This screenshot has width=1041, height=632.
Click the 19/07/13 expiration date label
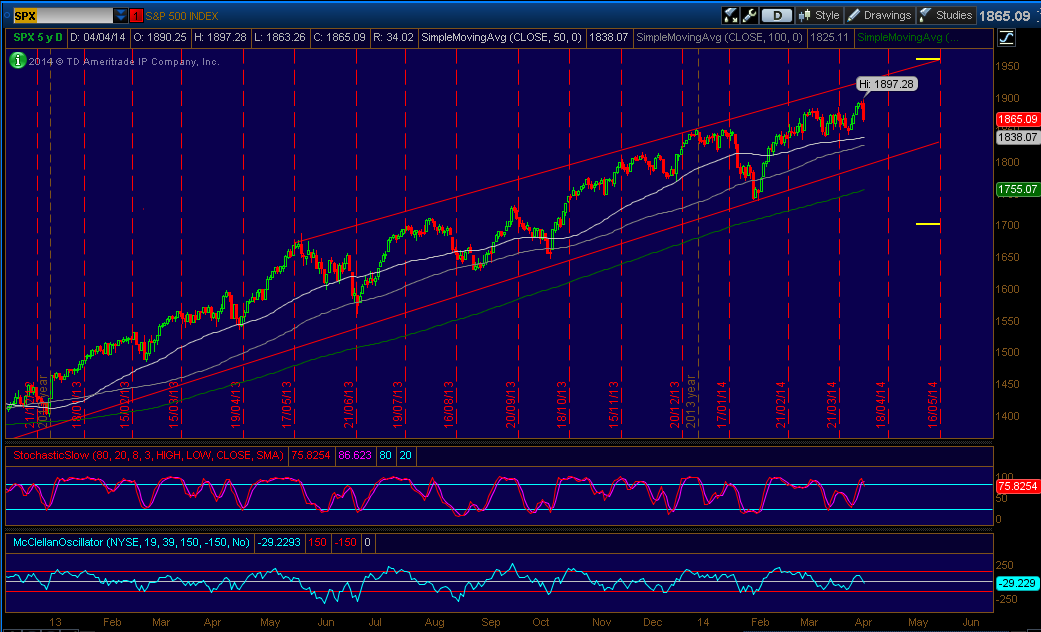tap(397, 404)
